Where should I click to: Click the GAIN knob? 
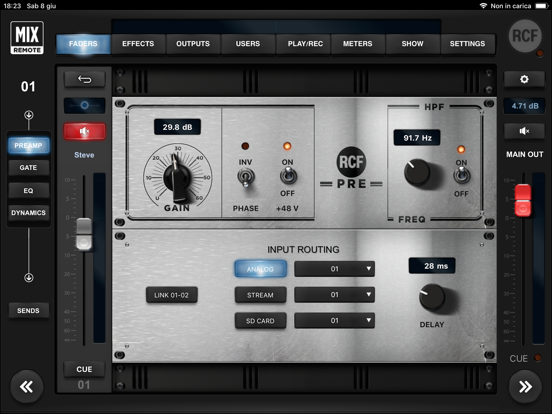pyautogui.click(x=177, y=178)
